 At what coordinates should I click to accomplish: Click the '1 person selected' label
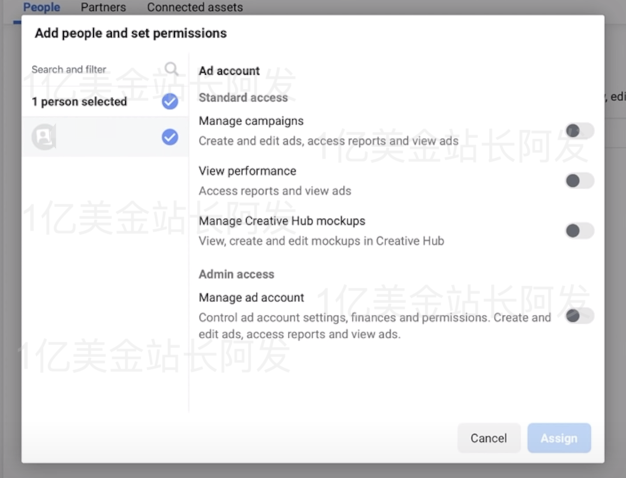coord(79,102)
